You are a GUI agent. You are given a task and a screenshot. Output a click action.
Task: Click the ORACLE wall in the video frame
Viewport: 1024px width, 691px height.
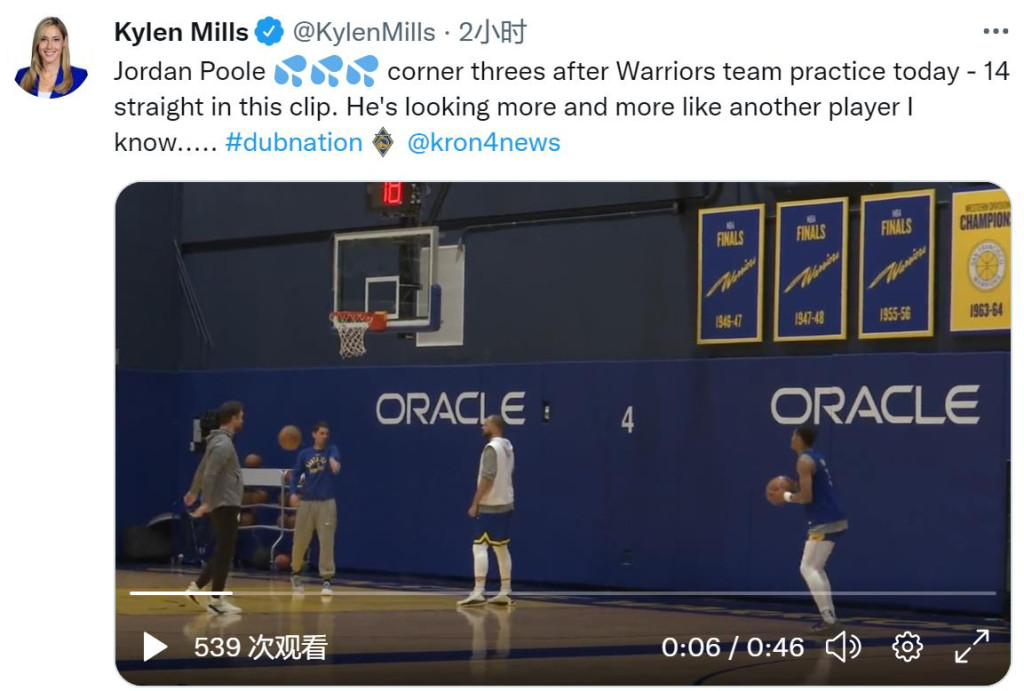(874, 406)
